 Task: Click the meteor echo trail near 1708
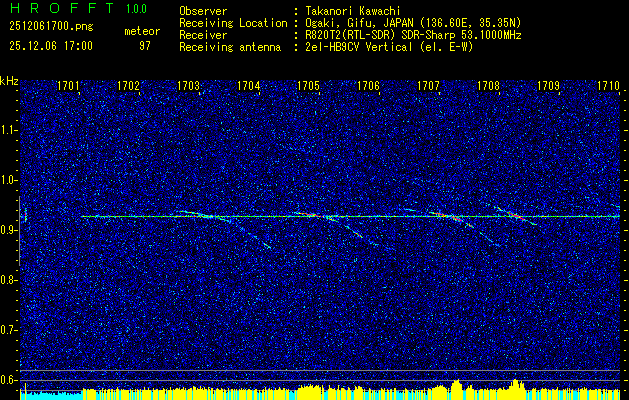point(517,216)
